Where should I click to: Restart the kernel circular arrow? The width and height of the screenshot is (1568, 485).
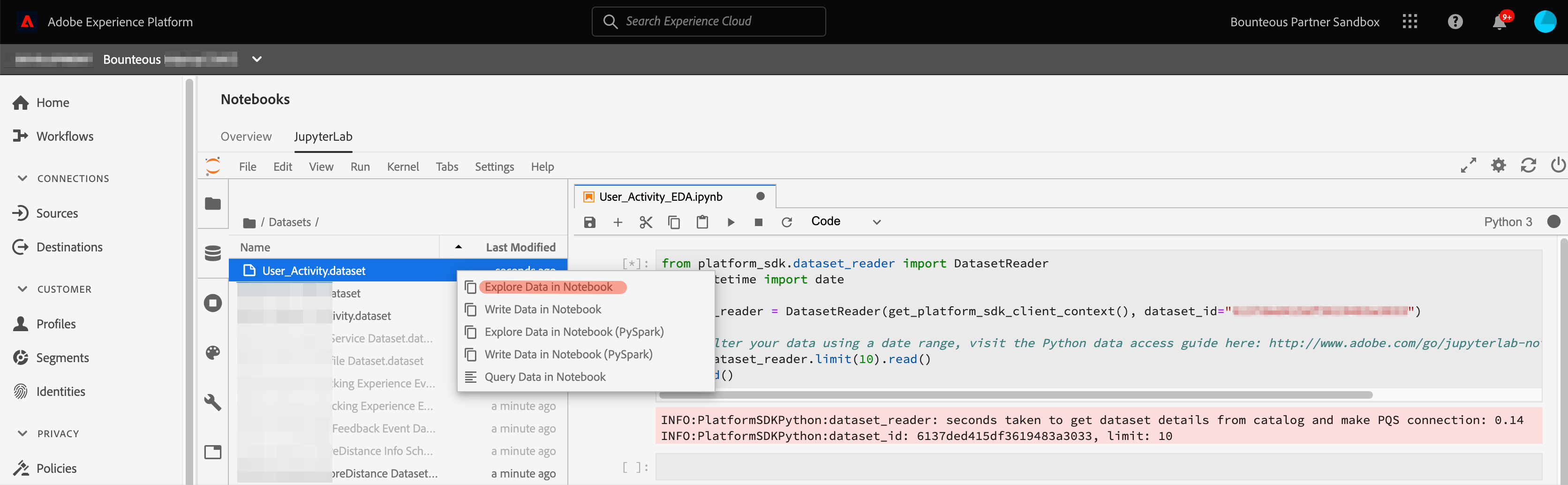[x=786, y=223]
